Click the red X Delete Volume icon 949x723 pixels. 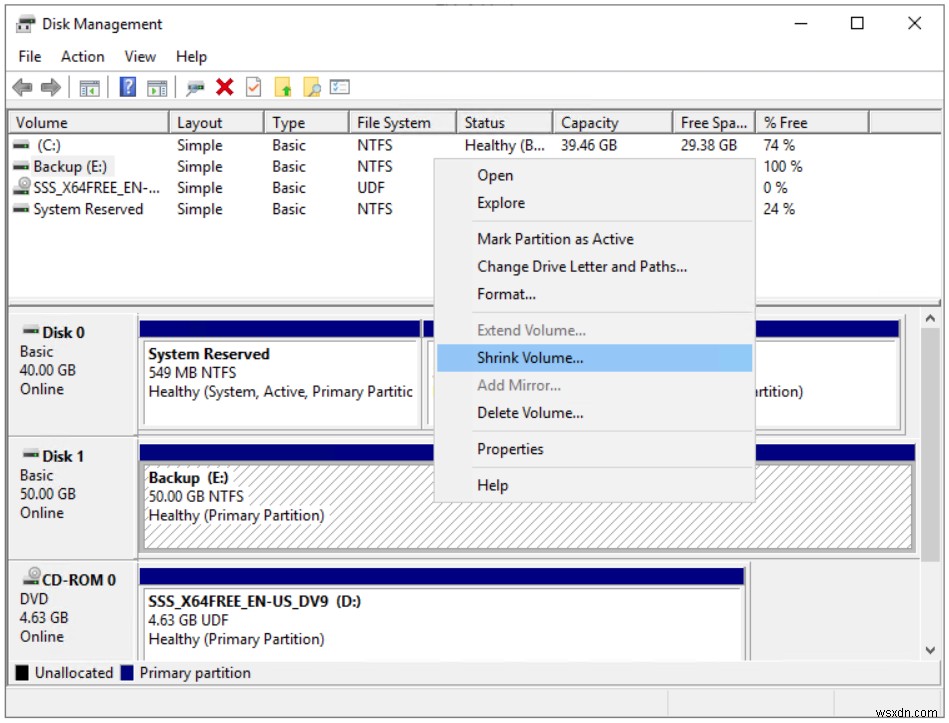click(x=224, y=87)
